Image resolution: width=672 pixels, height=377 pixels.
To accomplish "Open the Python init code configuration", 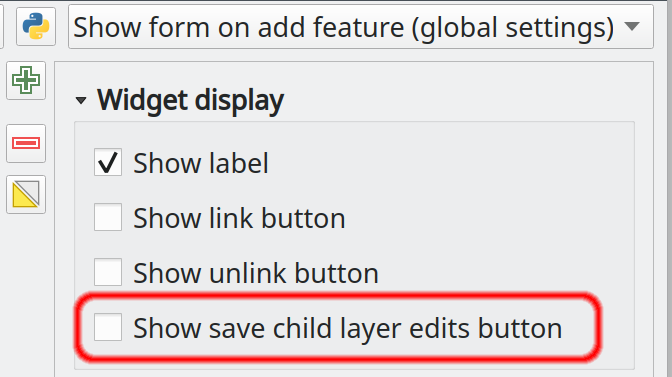I will pos(36,27).
